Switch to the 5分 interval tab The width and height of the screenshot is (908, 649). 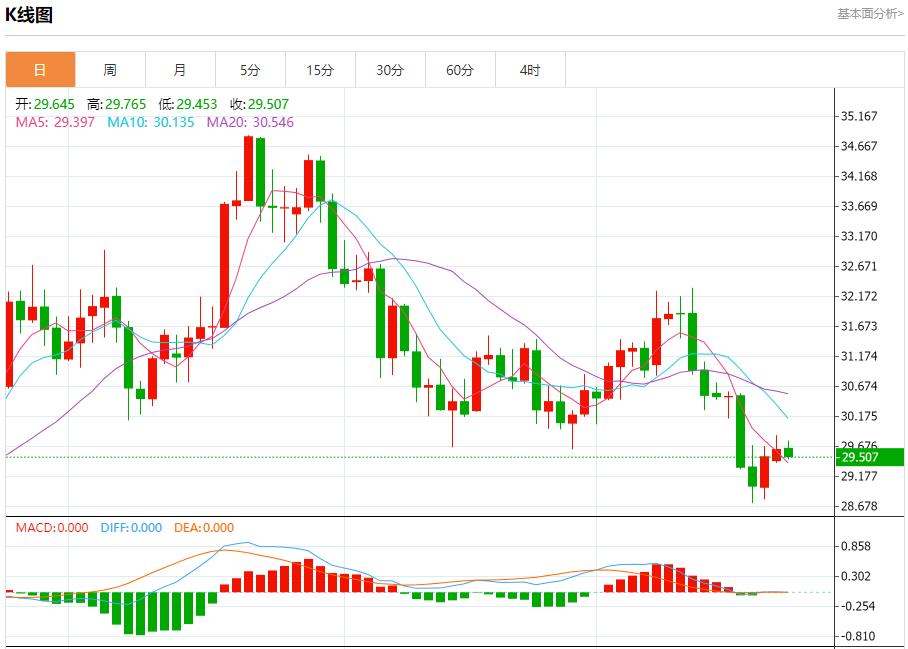pyautogui.click(x=250, y=70)
